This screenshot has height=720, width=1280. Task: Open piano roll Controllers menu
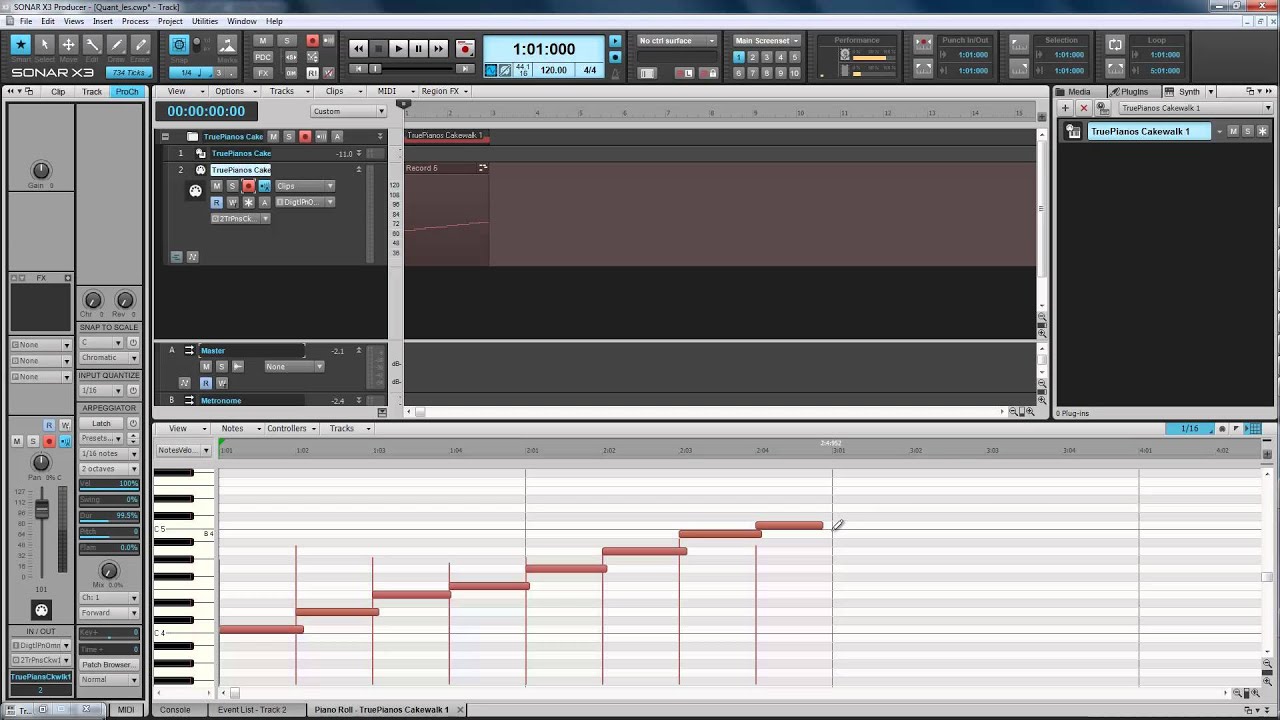[291, 428]
